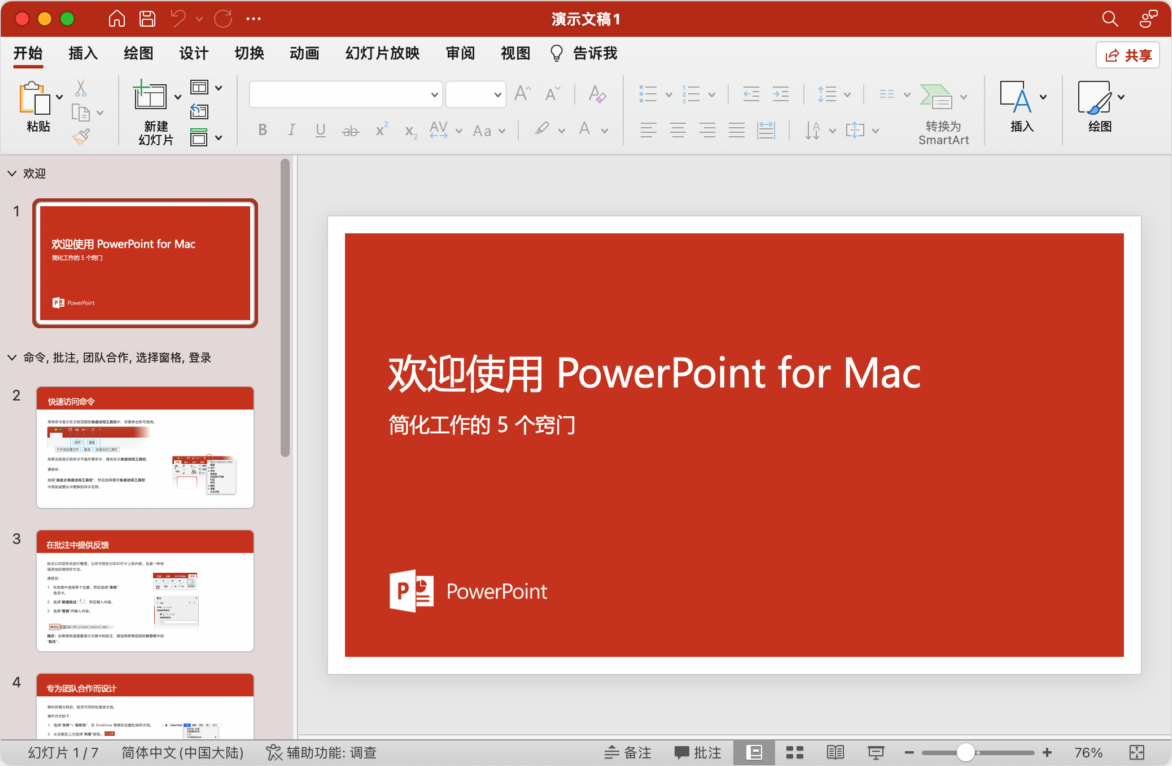Toggle Bold formatting
The width and height of the screenshot is (1172, 766).
[x=262, y=130]
